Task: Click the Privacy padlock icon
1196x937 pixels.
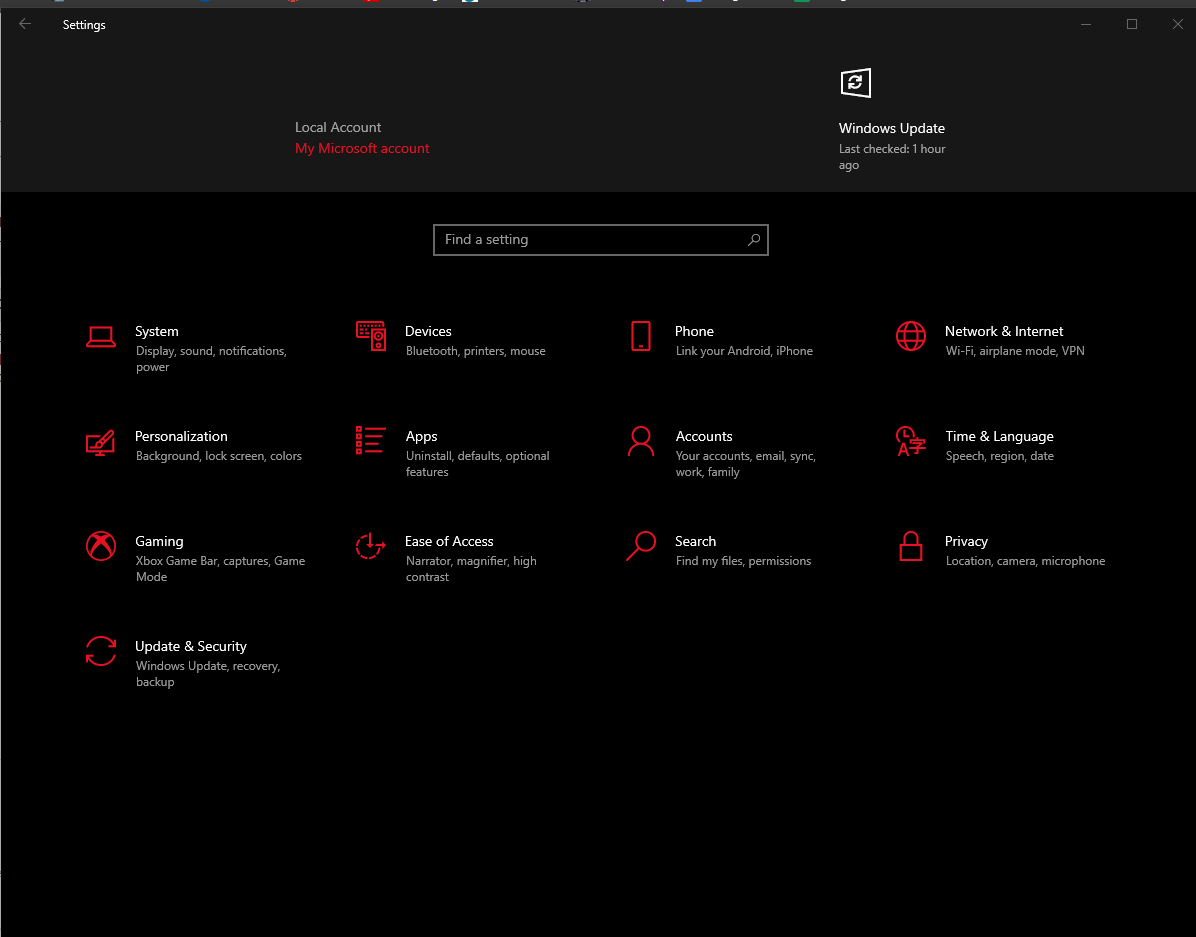Action: [911, 546]
